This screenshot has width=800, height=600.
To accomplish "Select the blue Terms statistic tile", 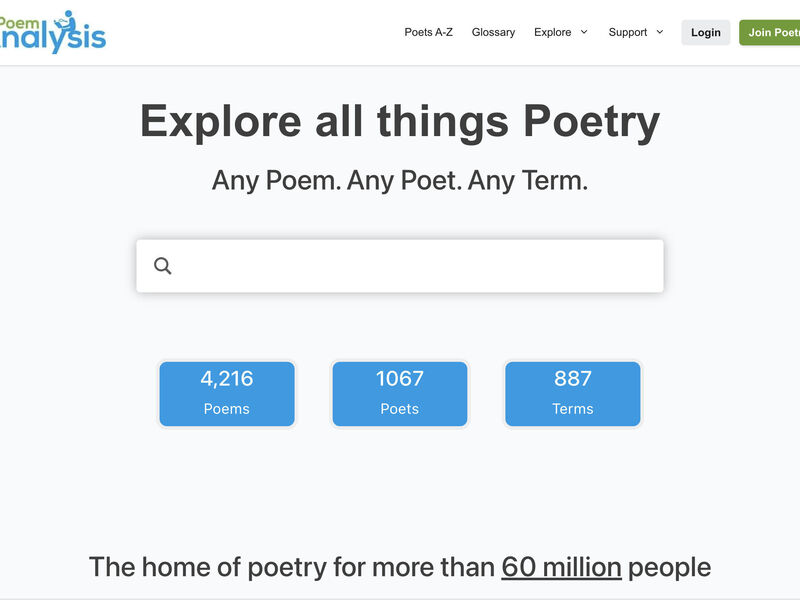I will tap(572, 393).
